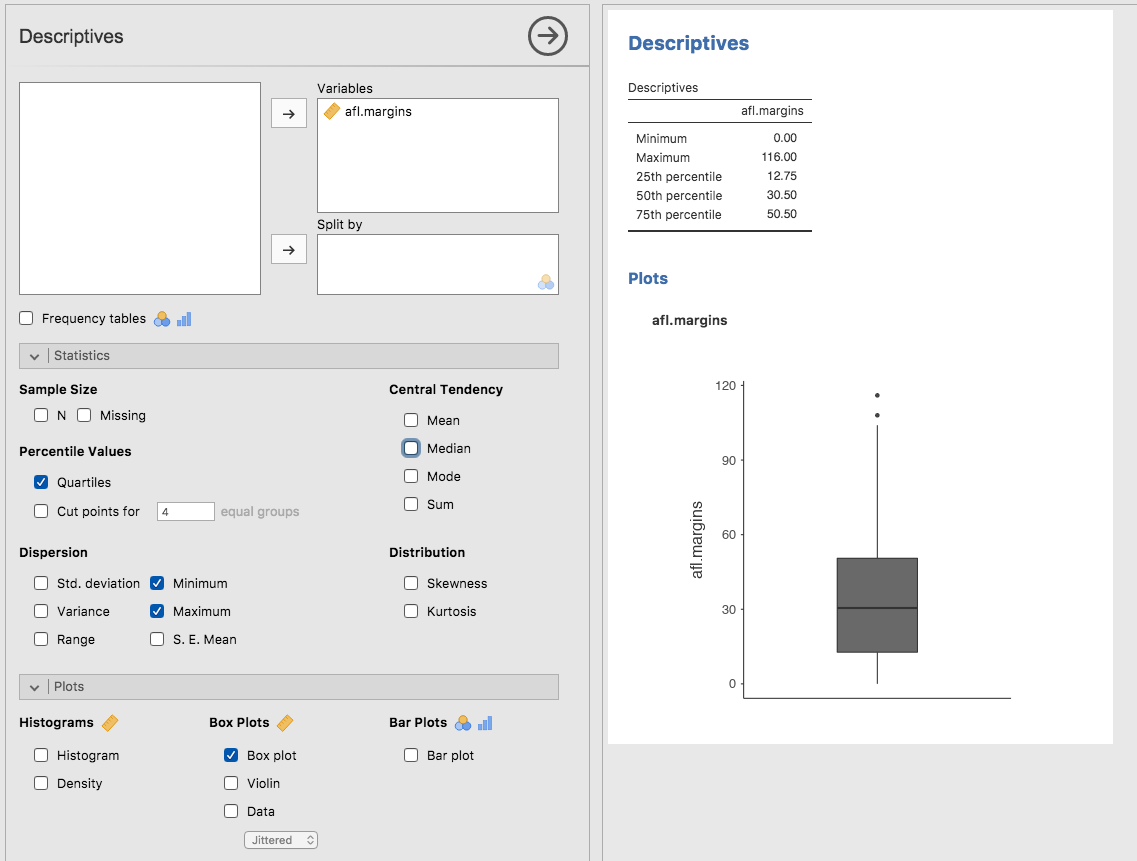Click ruler icon next to afl.margins variable
This screenshot has width=1137, height=861.
click(x=332, y=111)
